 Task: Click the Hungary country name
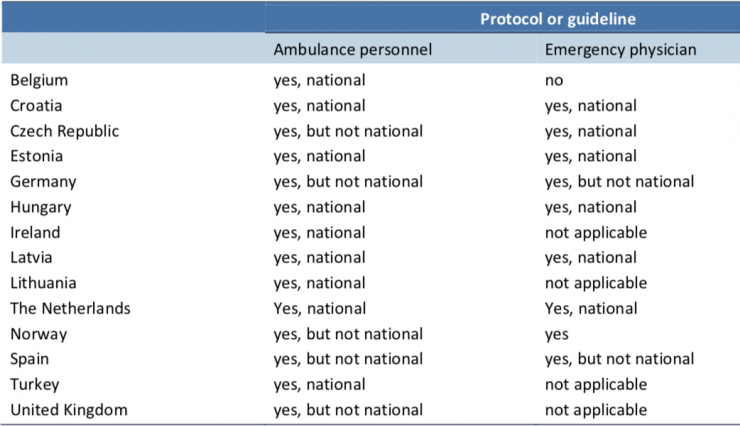tap(41, 207)
